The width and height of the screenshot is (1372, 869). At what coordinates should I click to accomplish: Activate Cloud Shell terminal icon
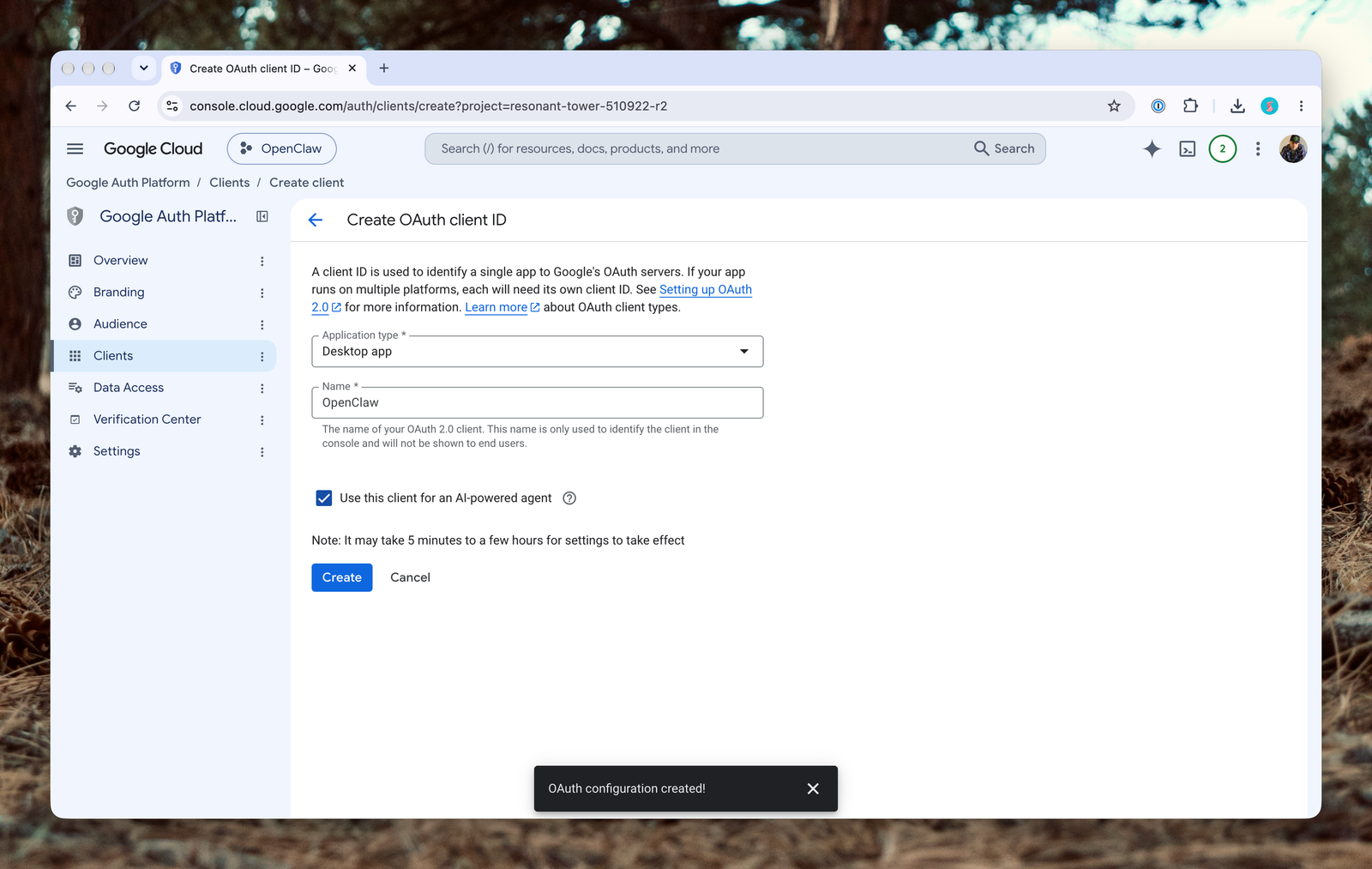(1187, 149)
